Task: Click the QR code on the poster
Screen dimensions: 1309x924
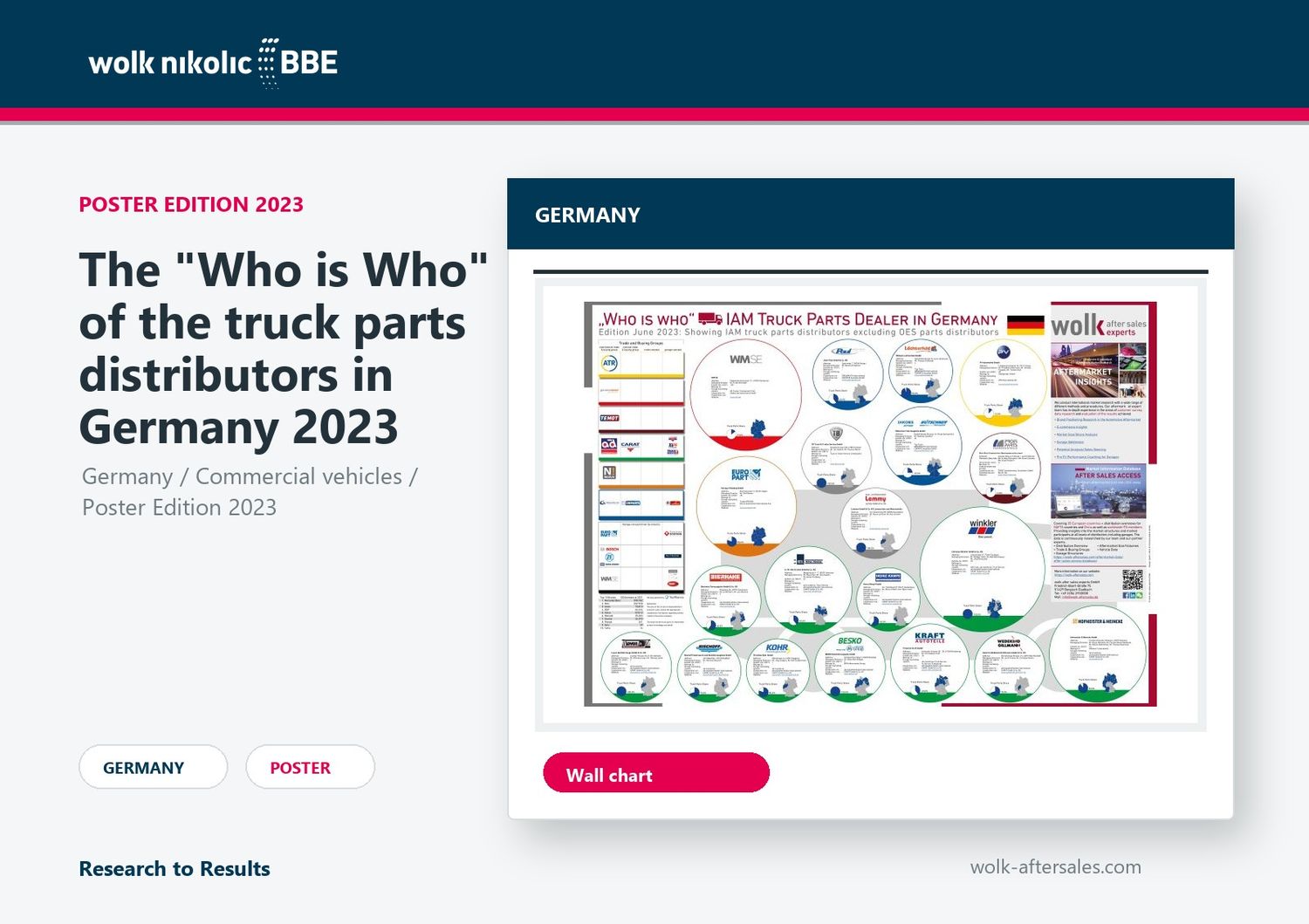Action: point(1132,580)
